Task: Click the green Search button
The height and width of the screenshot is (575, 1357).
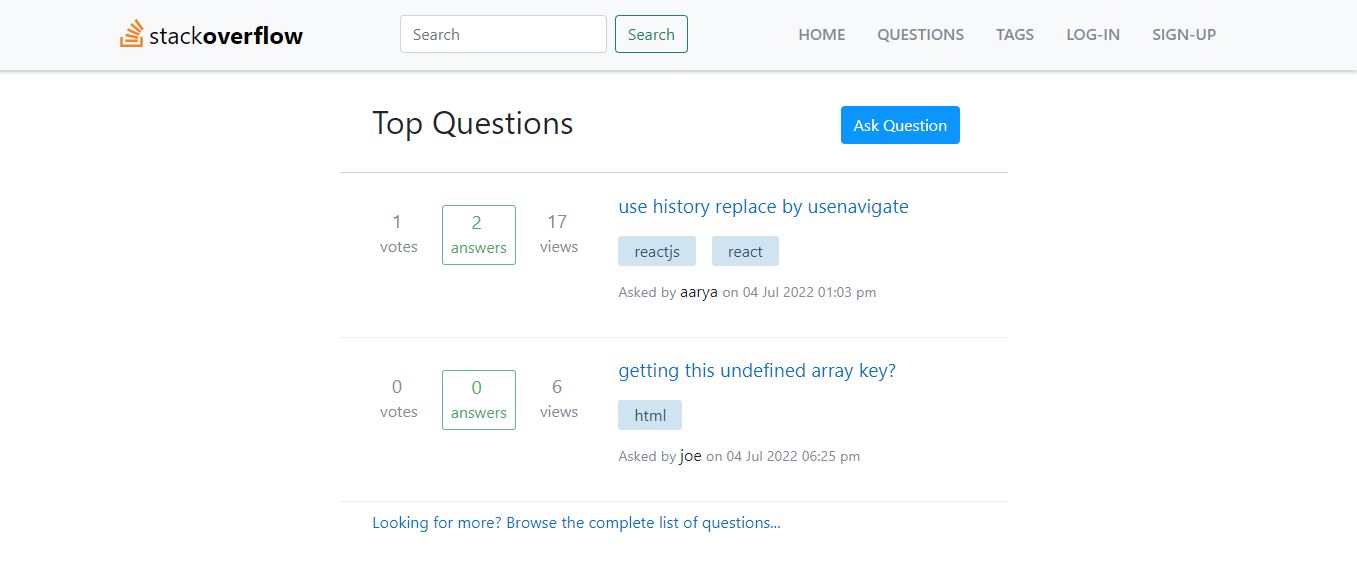Action: point(651,34)
